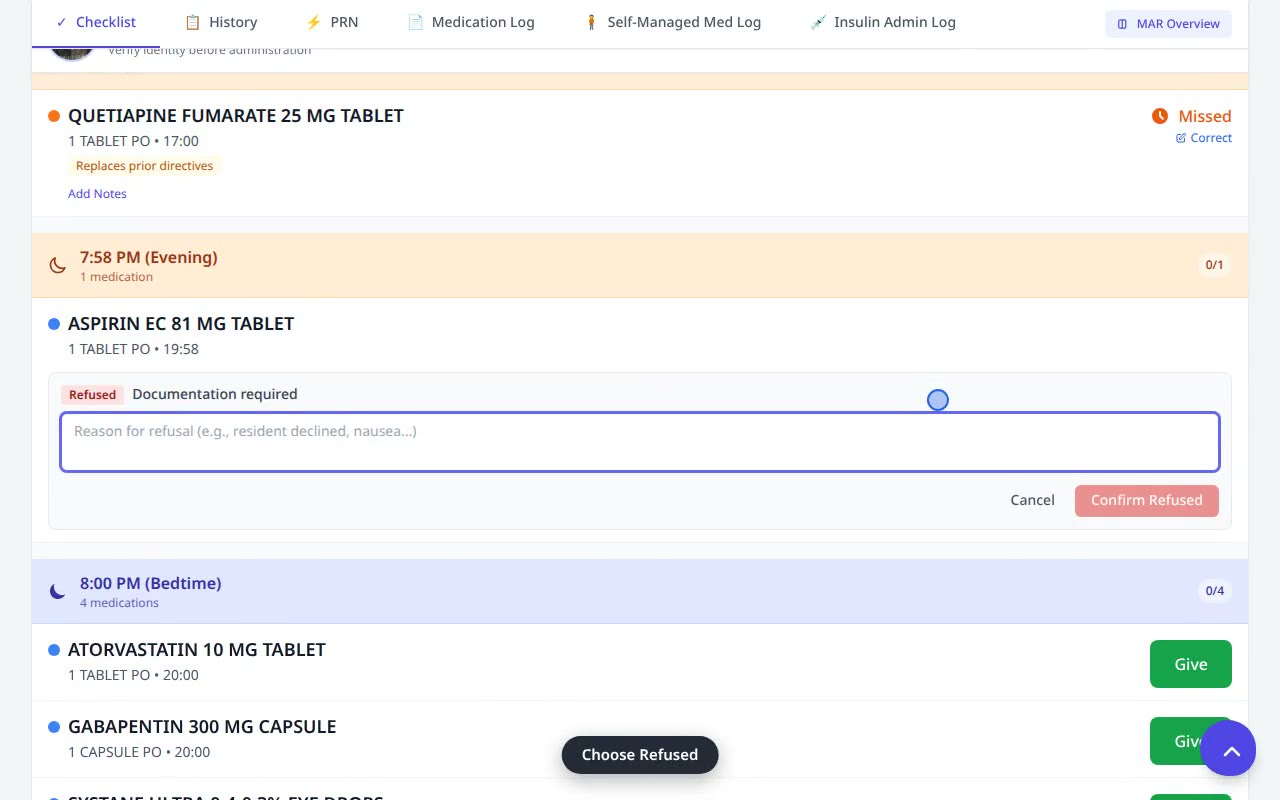1280x800 pixels.
Task: Click the ASPIRIN EC 81 MG TABLET name
Action: 181,324
